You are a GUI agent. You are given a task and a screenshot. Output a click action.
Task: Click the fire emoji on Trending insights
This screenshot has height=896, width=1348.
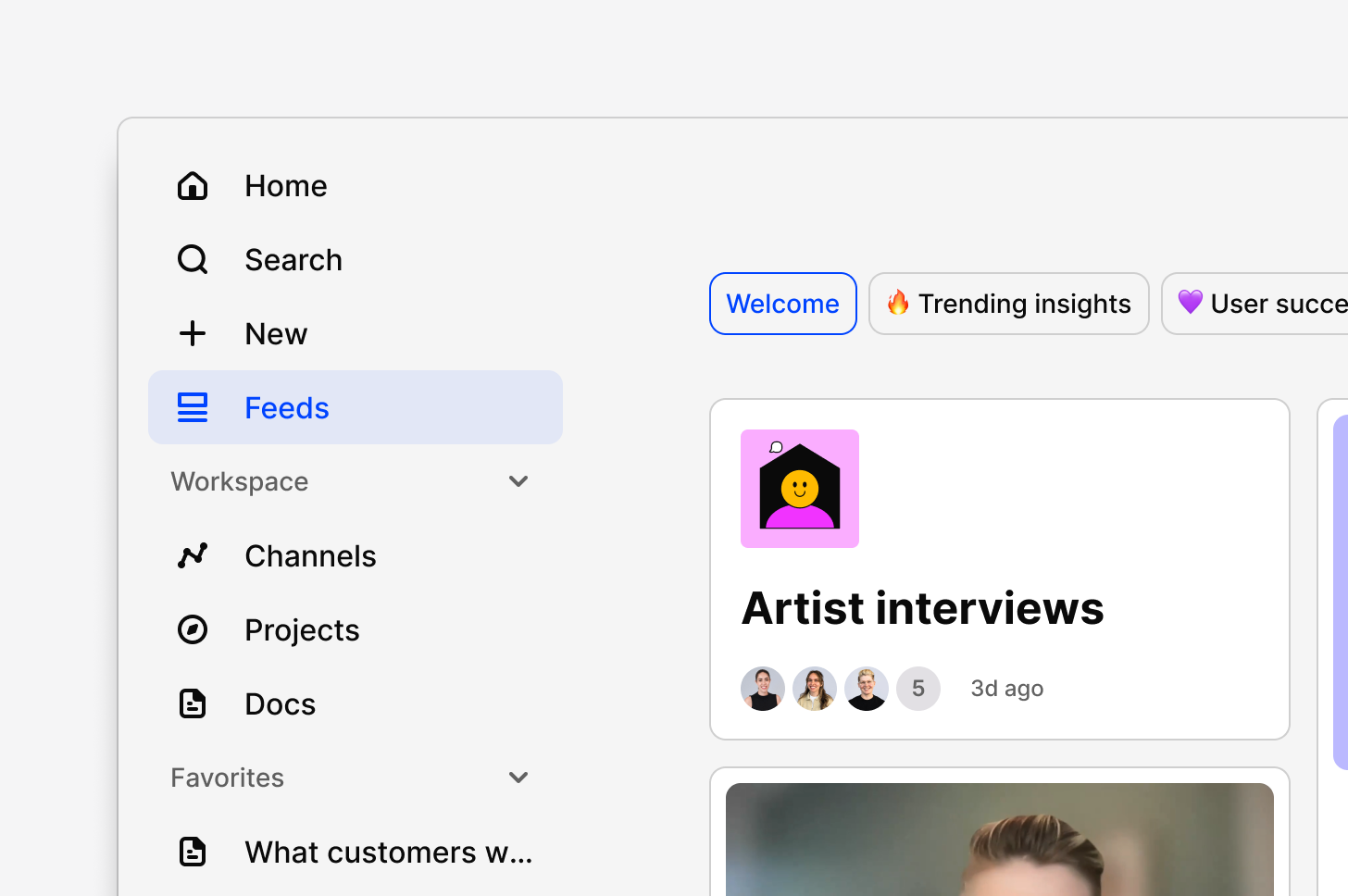[898, 303]
